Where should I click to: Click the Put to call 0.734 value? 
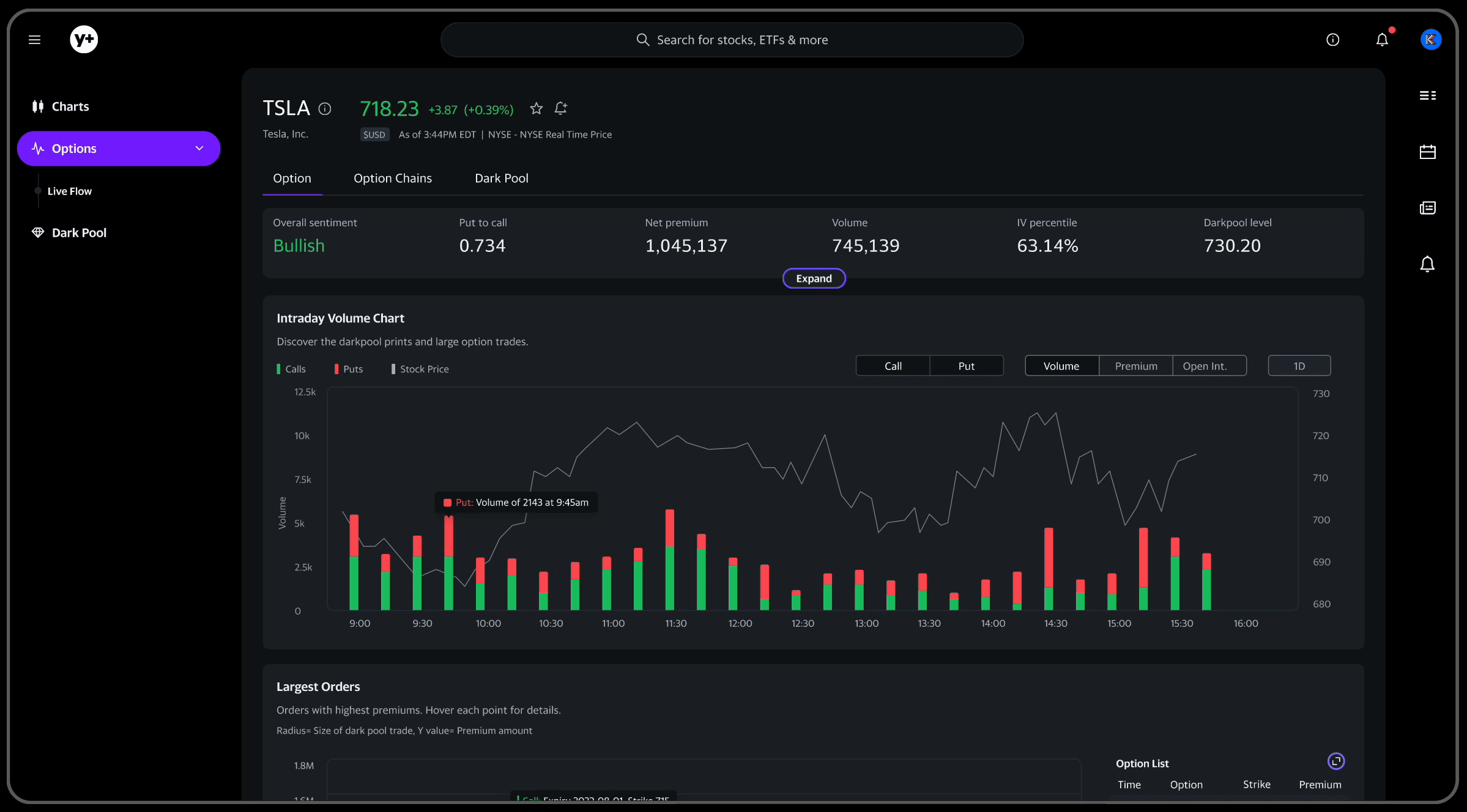click(482, 245)
